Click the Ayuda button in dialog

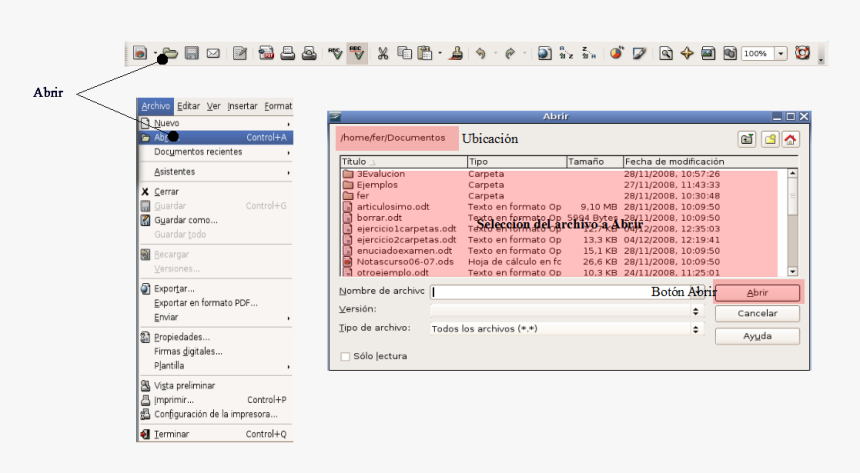pyautogui.click(x=757, y=336)
